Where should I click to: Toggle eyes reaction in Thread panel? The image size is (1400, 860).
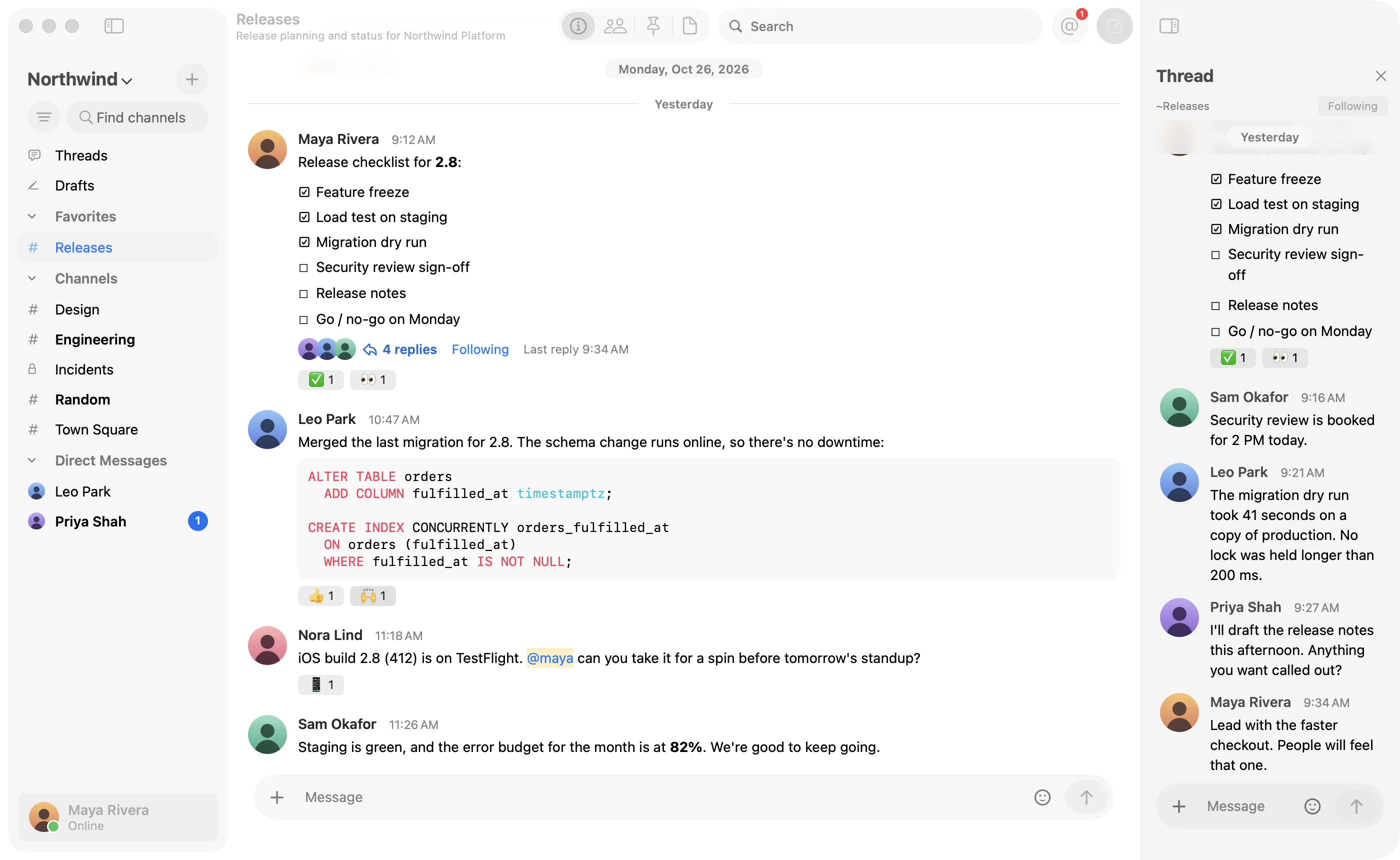(1284, 358)
